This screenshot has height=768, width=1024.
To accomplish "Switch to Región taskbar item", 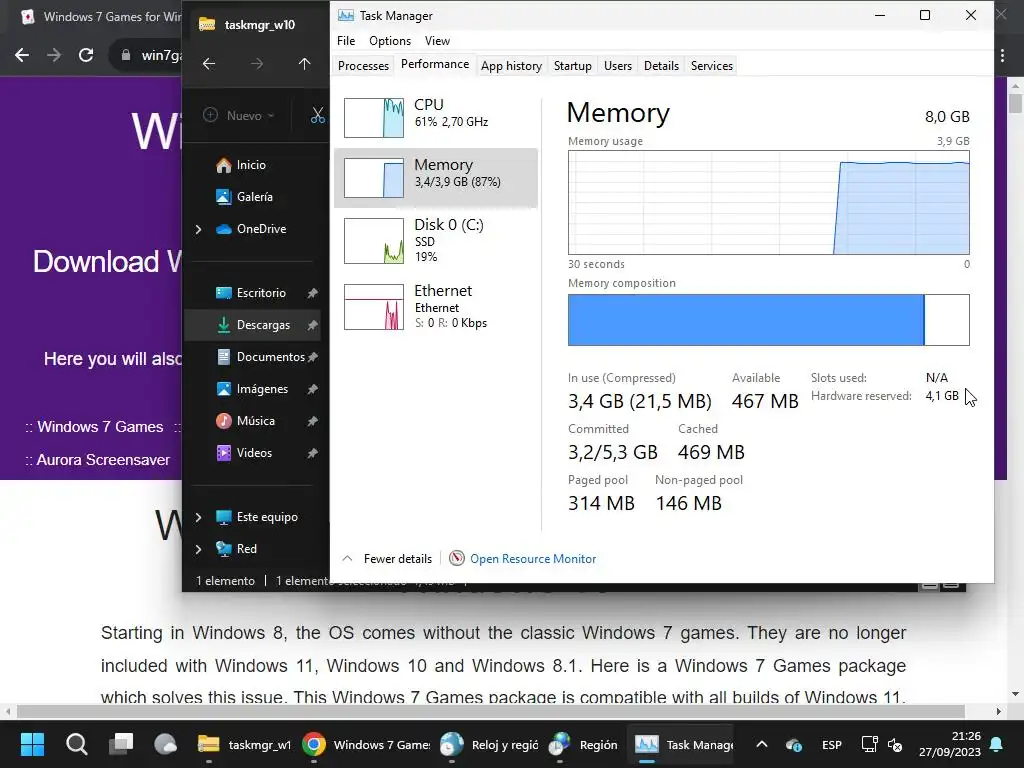I will pyautogui.click(x=583, y=744).
